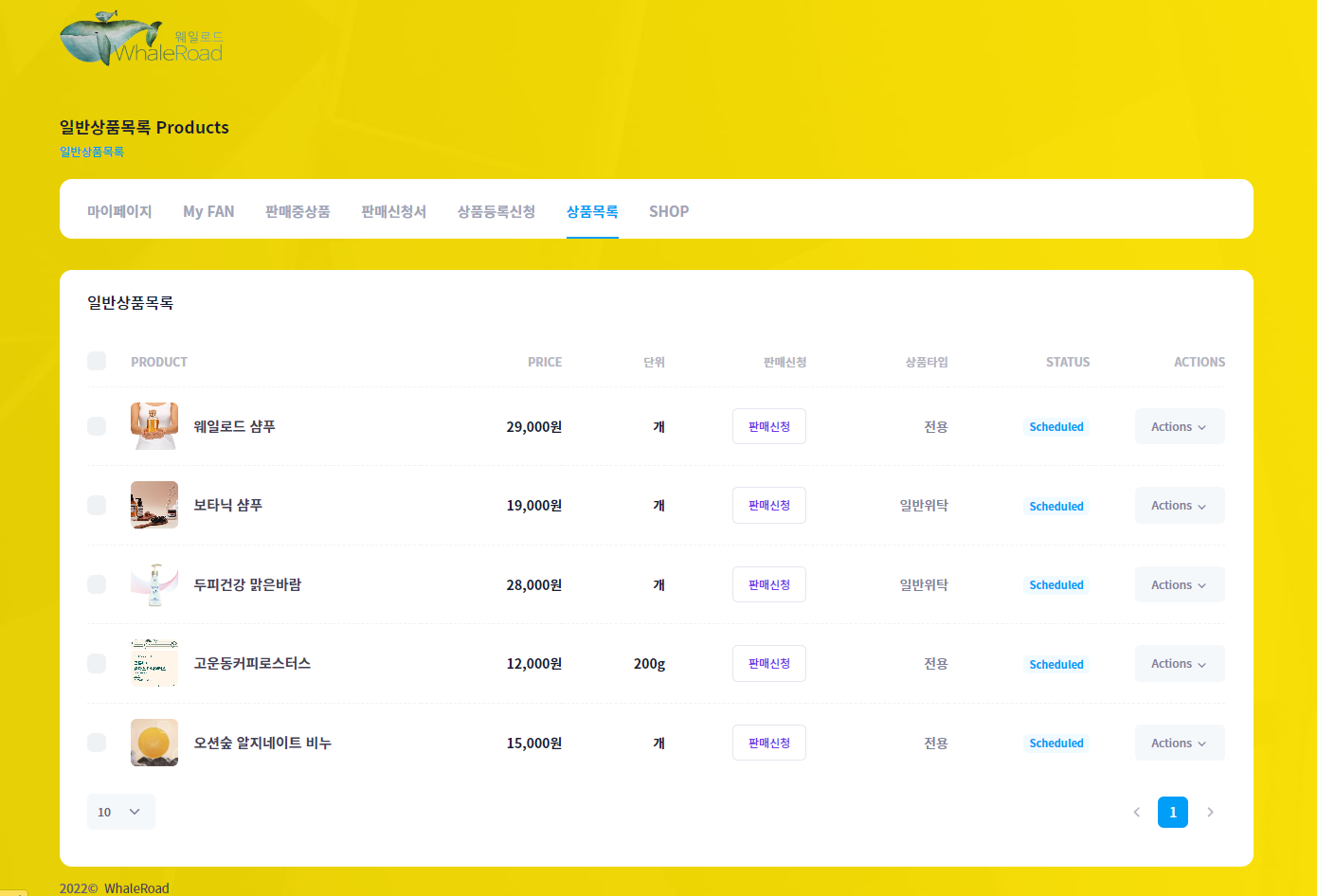Click the 일반상품목록 breadcrumb link
The width and height of the screenshot is (1317, 896).
tap(92, 152)
